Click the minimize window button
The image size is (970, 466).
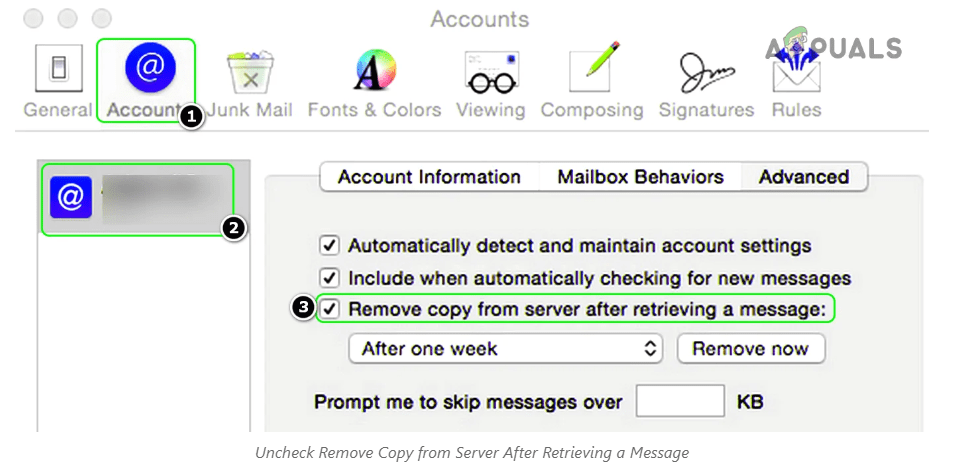click(67, 19)
